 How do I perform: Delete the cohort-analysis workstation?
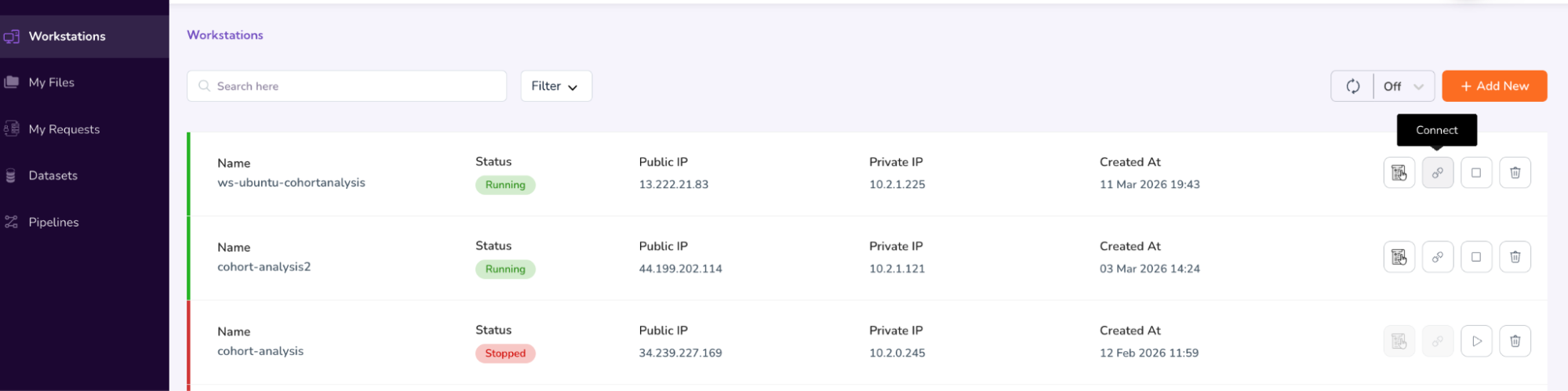tap(1515, 341)
